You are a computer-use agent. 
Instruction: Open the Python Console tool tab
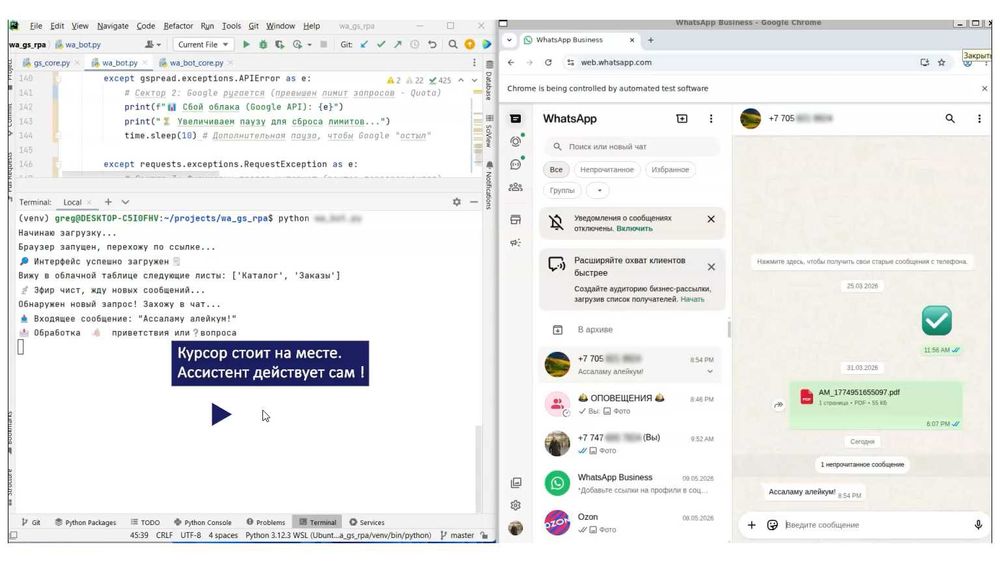[202, 522]
